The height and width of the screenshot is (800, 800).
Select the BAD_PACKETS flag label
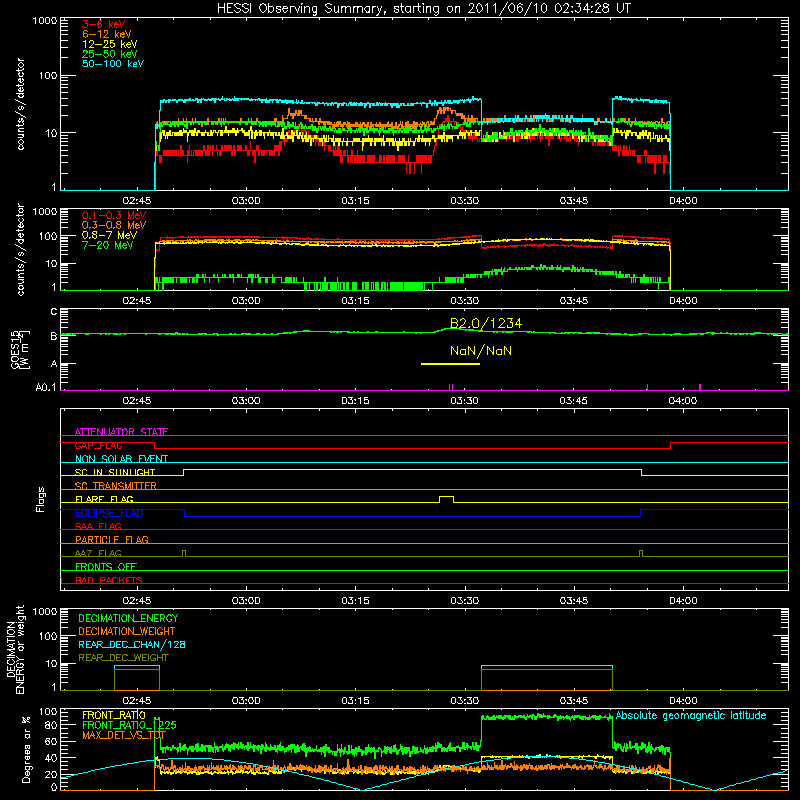coord(109,580)
